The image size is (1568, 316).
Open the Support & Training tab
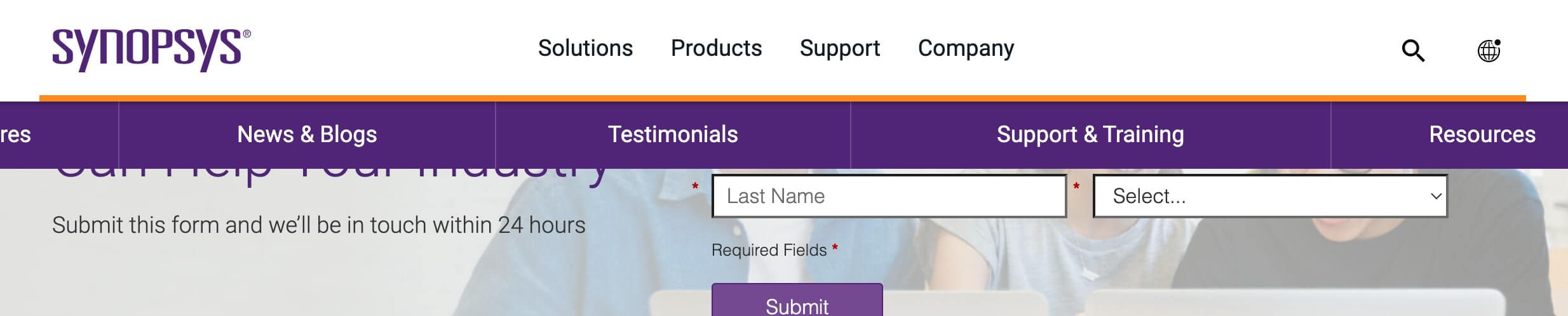point(1090,135)
